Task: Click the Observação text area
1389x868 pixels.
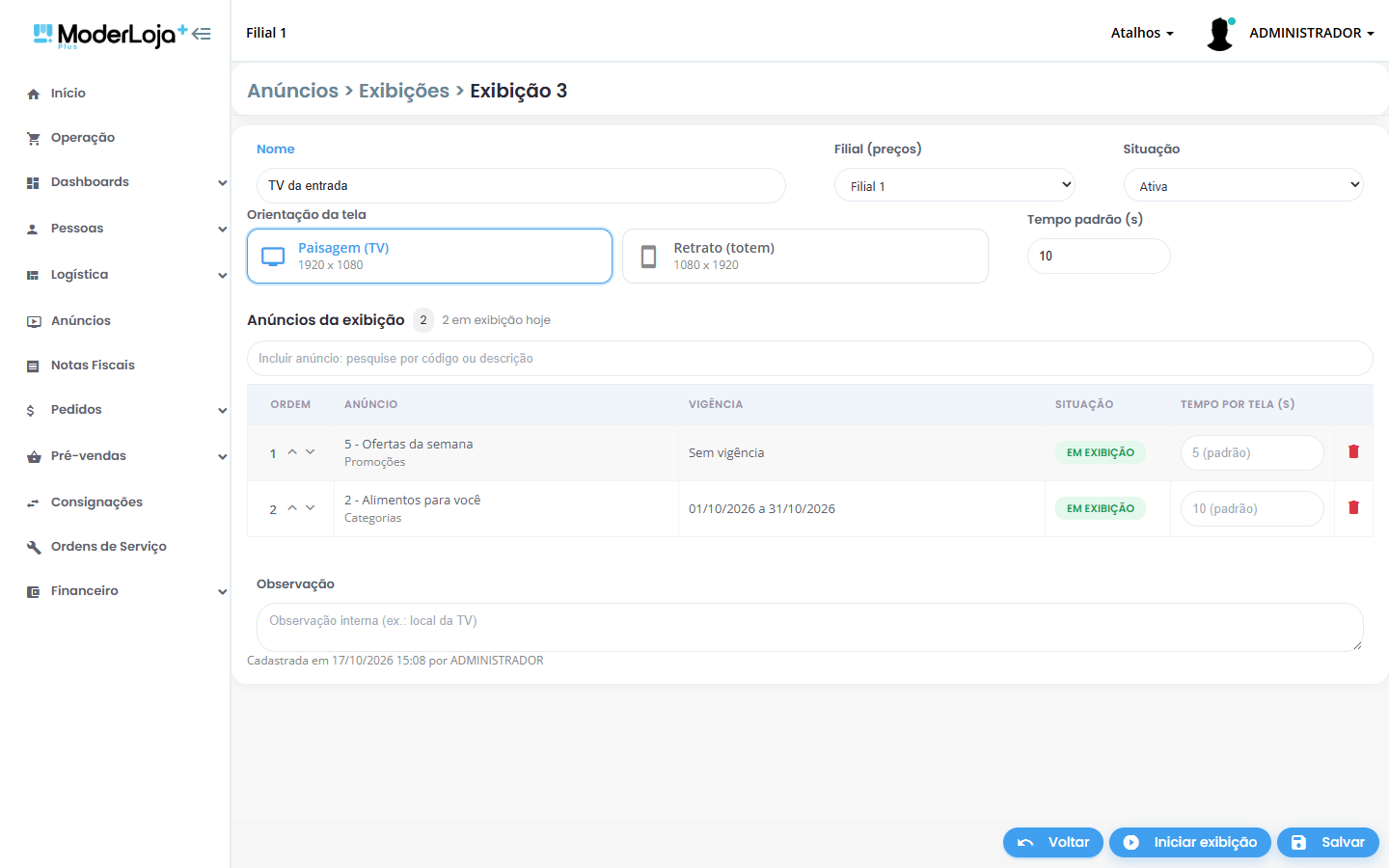Action: (810, 627)
